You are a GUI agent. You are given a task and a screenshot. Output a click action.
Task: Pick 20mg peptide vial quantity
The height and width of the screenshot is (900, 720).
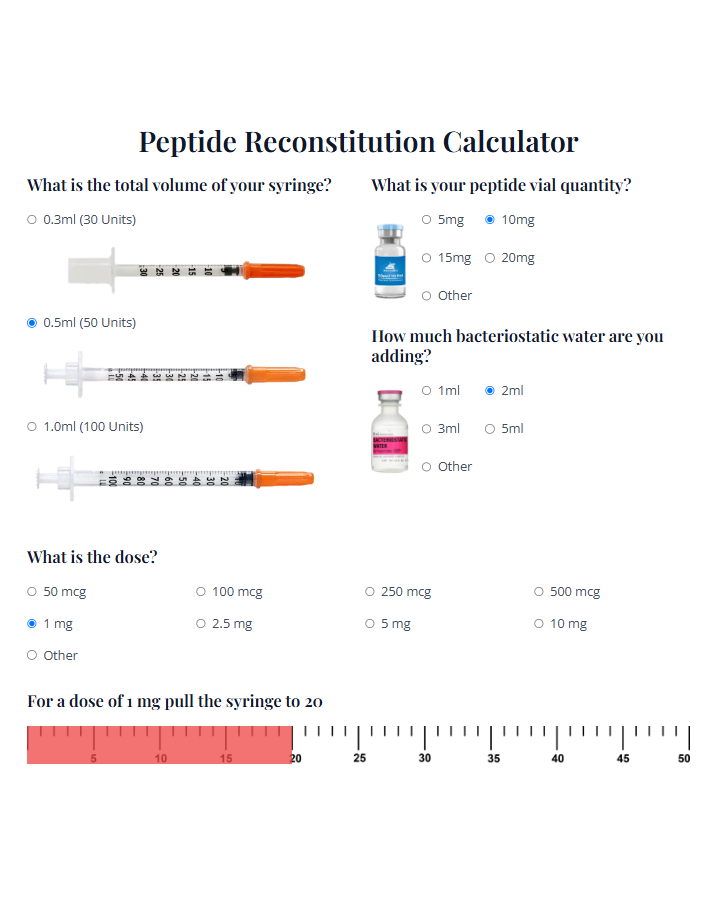[x=490, y=258]
